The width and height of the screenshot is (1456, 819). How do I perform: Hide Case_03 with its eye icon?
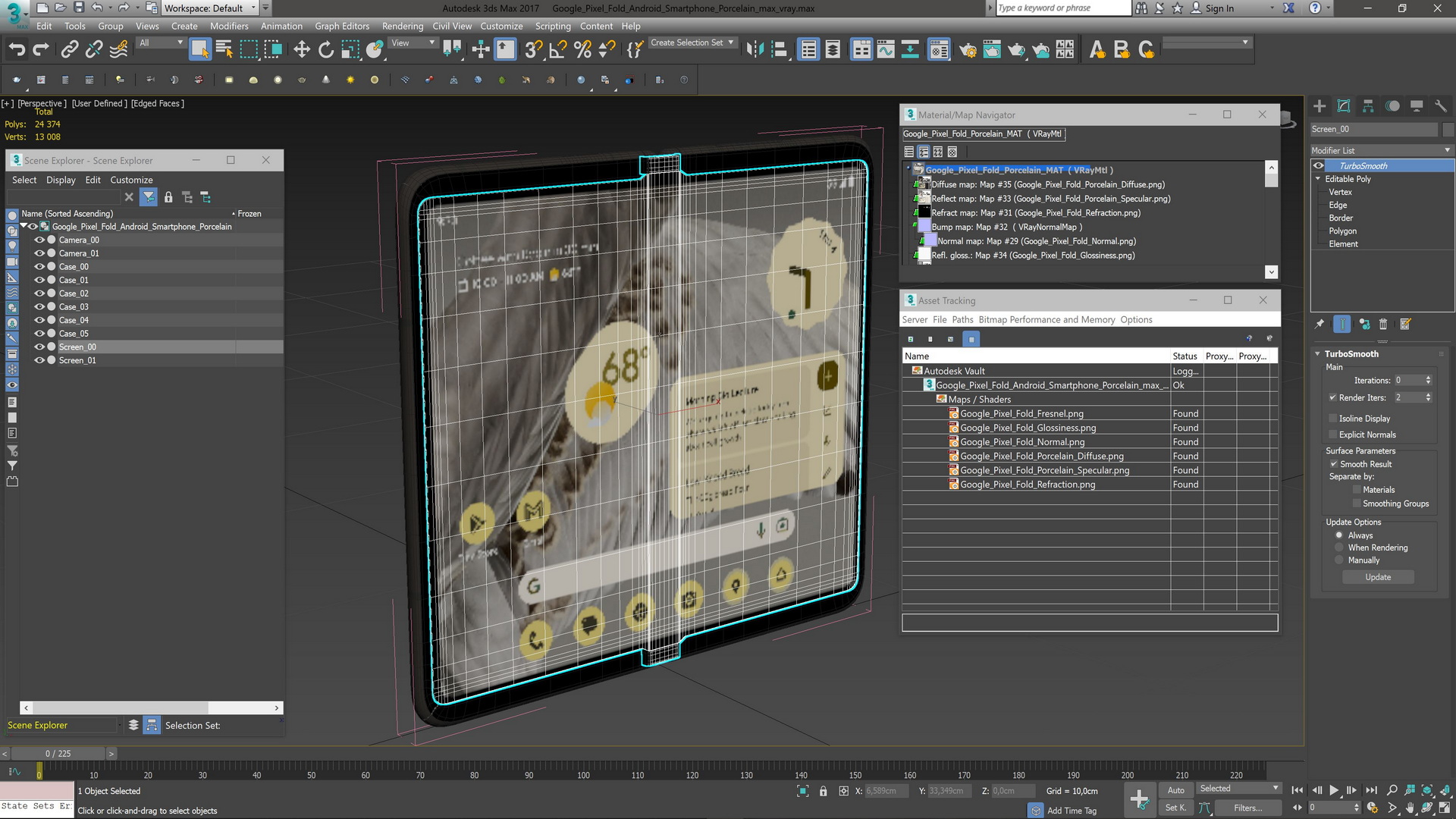(39, 307)
